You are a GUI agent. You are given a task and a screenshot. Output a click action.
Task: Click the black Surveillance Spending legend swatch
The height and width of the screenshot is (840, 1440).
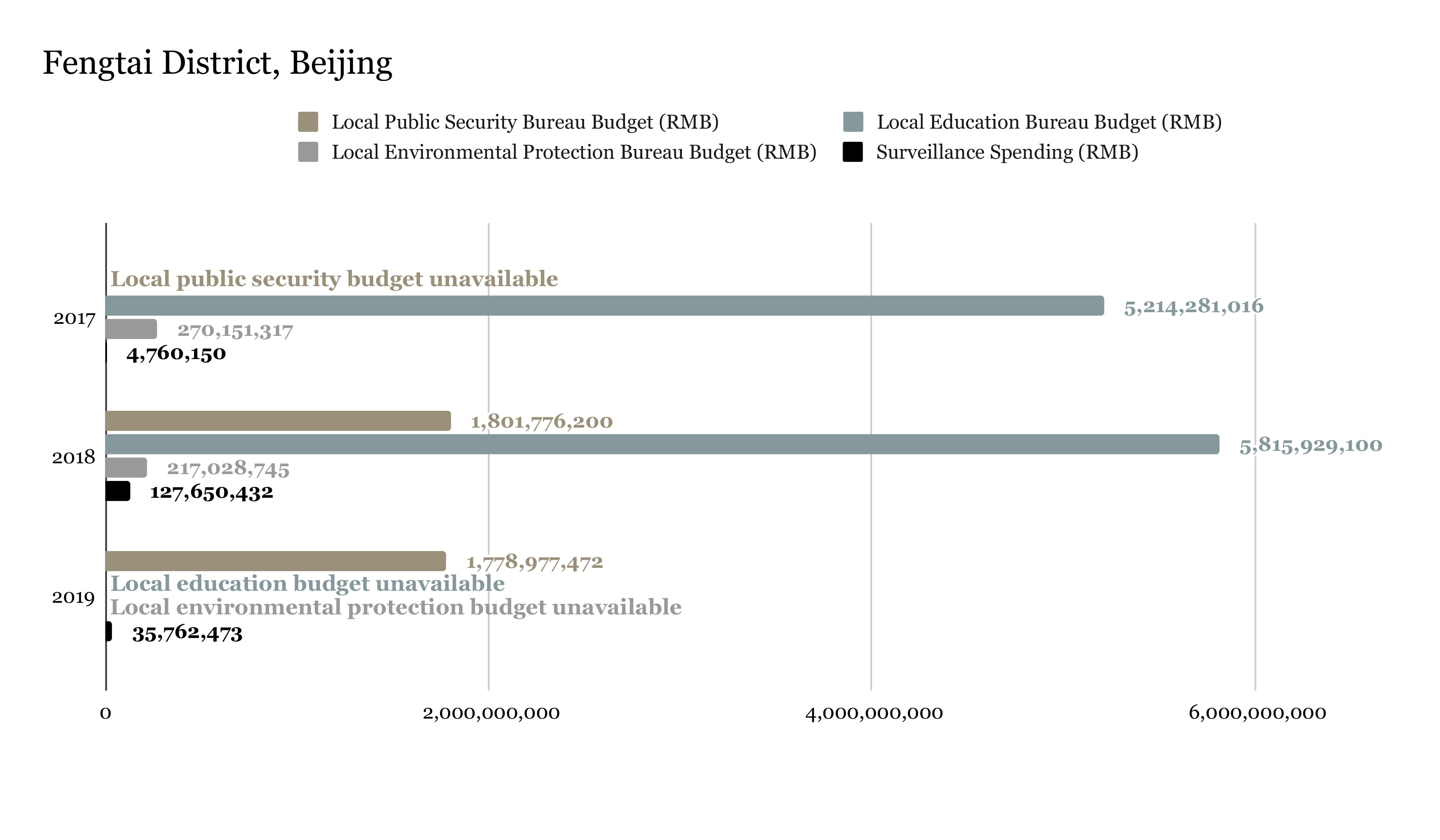pos(855,153)
